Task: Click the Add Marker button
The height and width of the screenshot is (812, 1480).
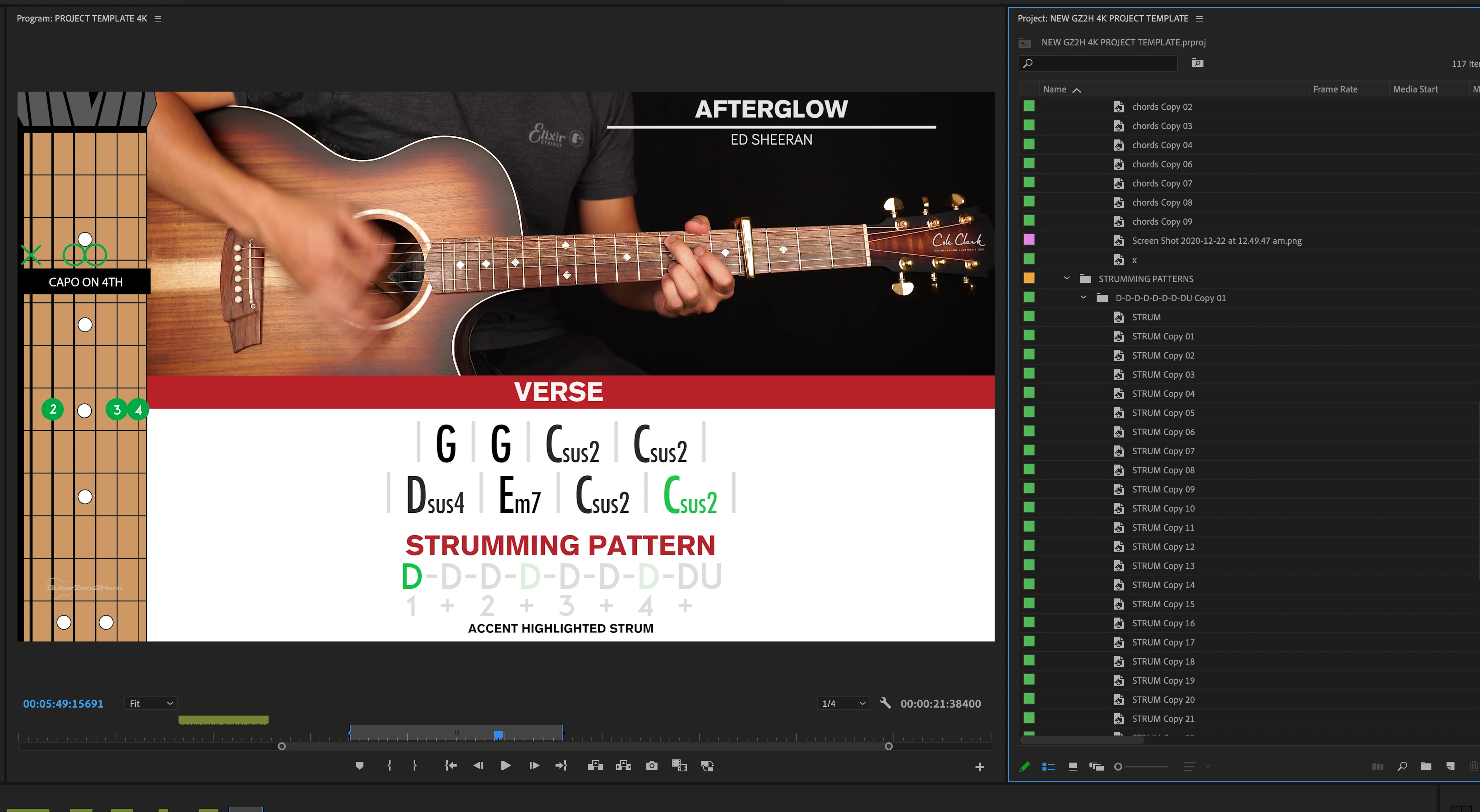Action: click(360, 765)
